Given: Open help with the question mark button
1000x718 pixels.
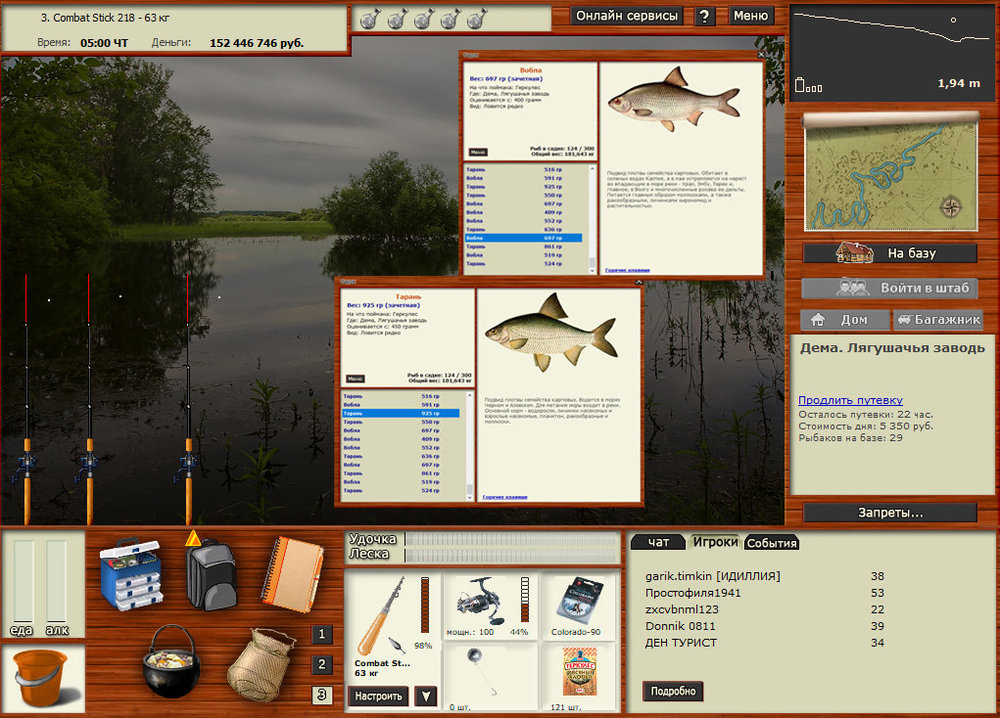Looking at the screenshot, I should (x=705, y=16).
